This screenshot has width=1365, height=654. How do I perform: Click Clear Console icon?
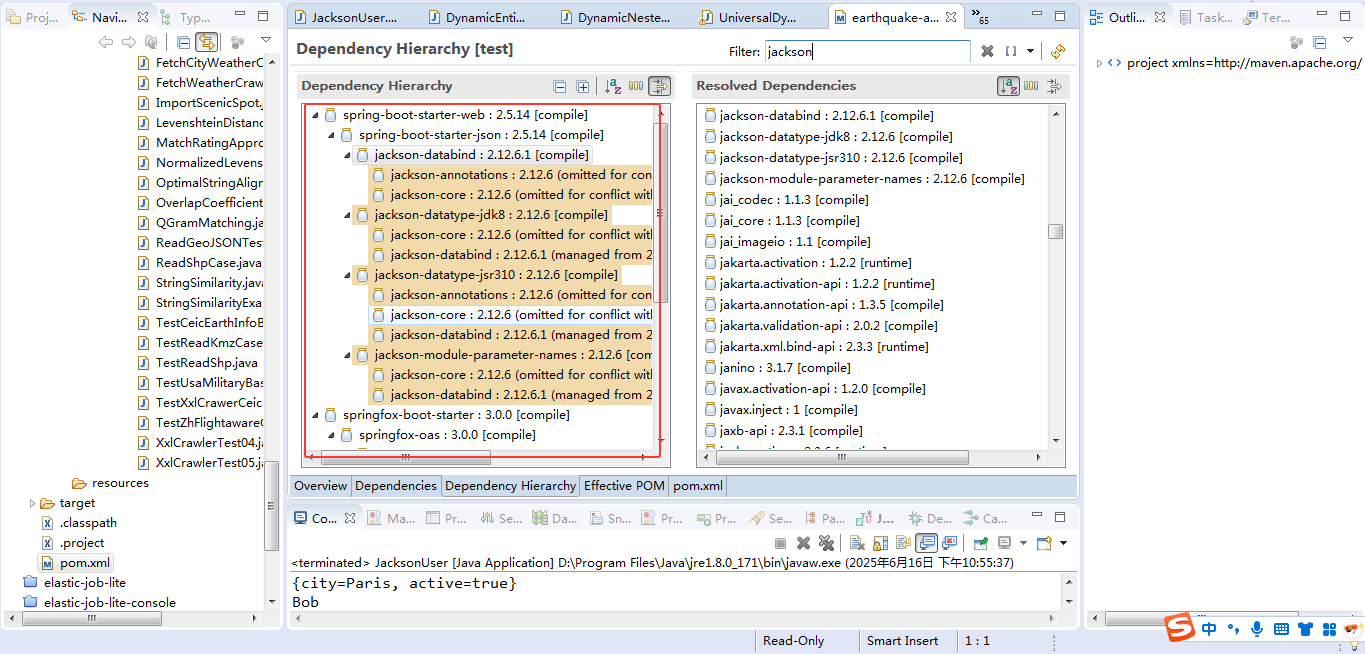click(857, 543)
